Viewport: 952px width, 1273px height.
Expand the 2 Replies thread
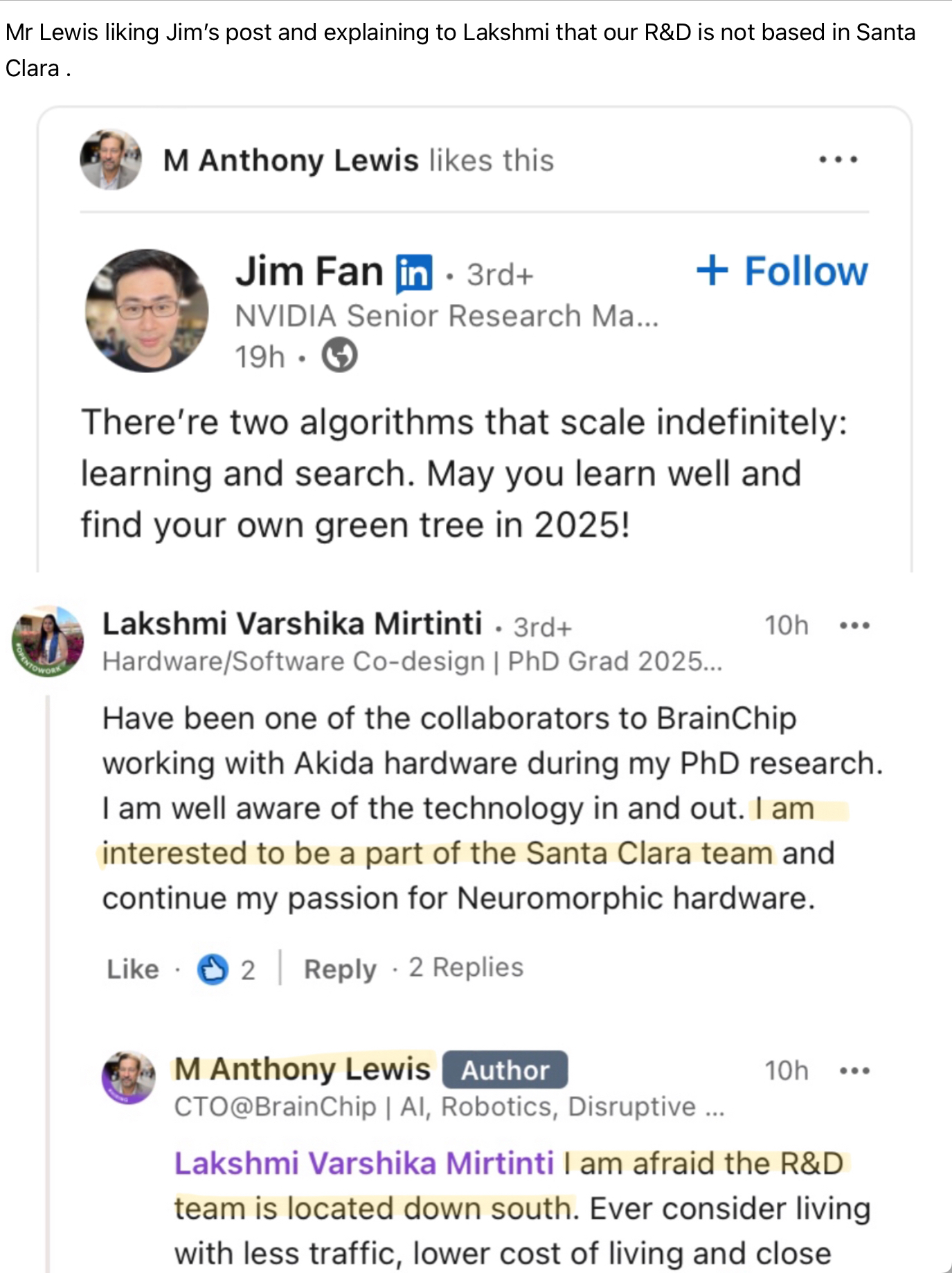tap(466, 968)
